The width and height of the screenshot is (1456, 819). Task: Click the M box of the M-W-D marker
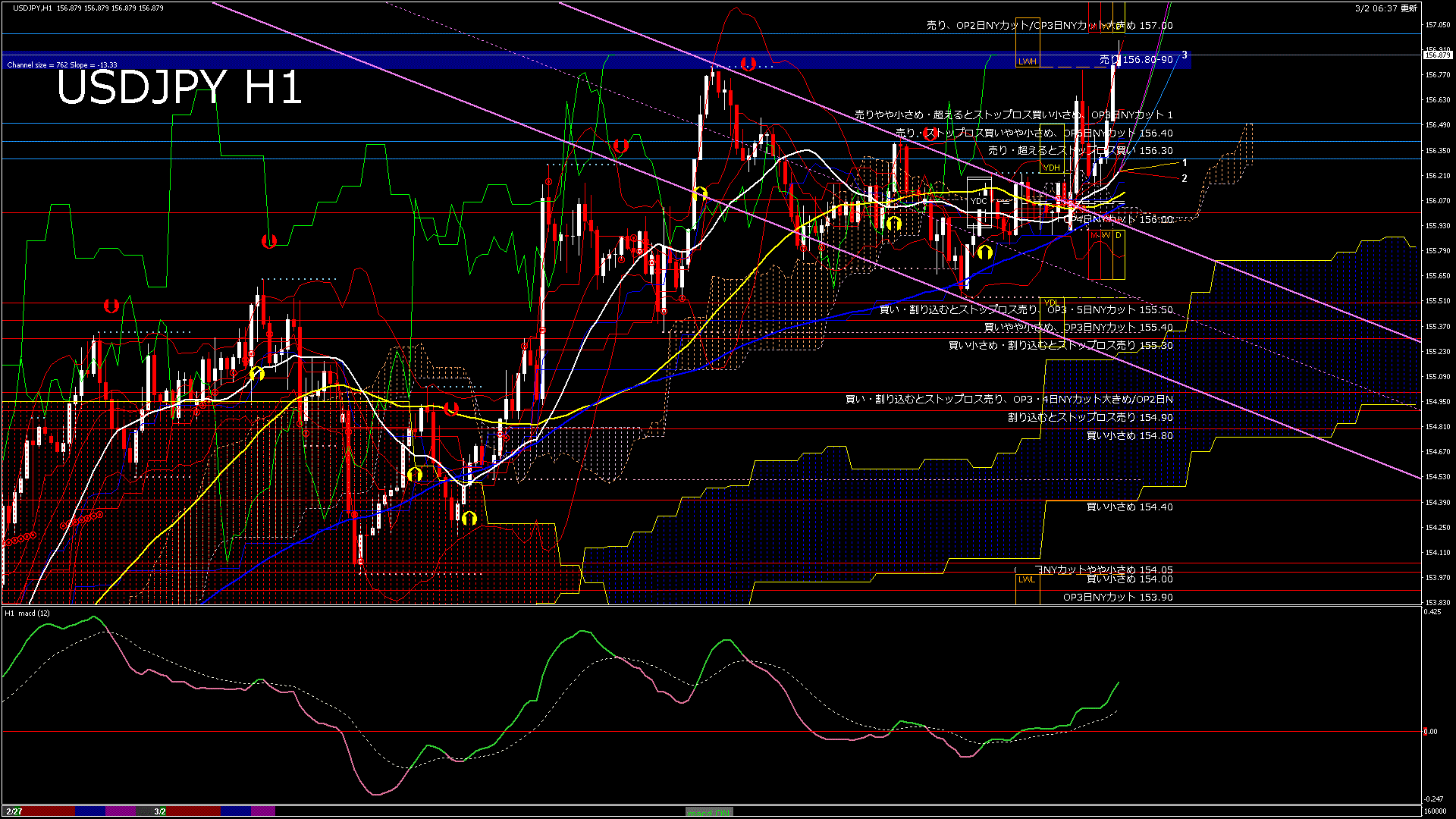click(1094, 235)
